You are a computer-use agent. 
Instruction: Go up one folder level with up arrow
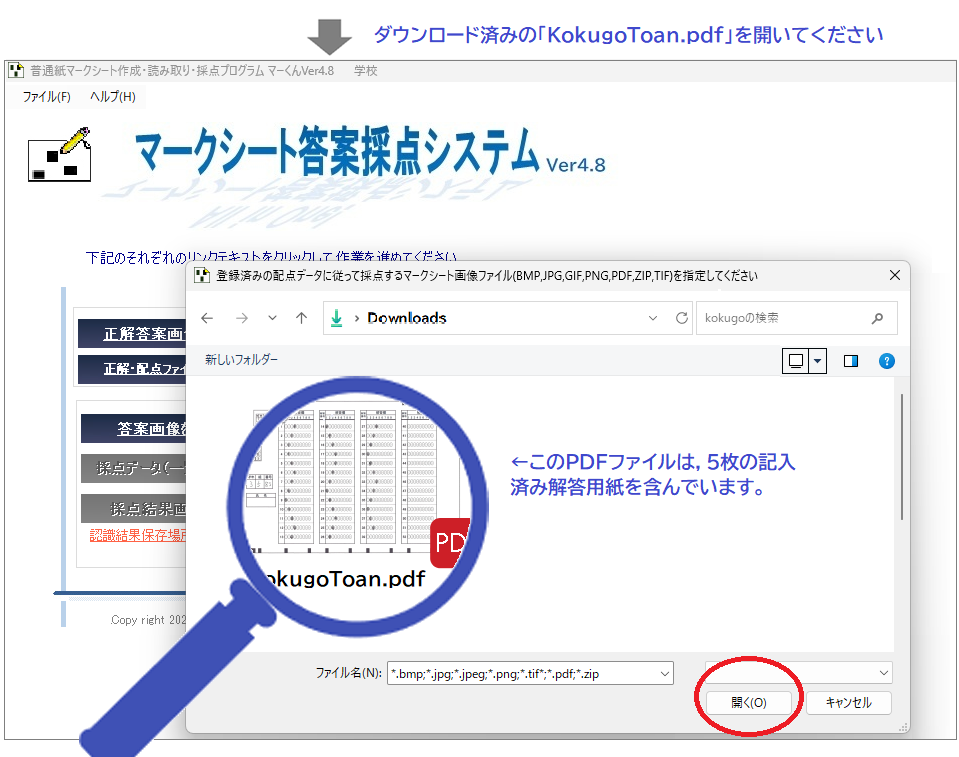click(x=301, y=318)
